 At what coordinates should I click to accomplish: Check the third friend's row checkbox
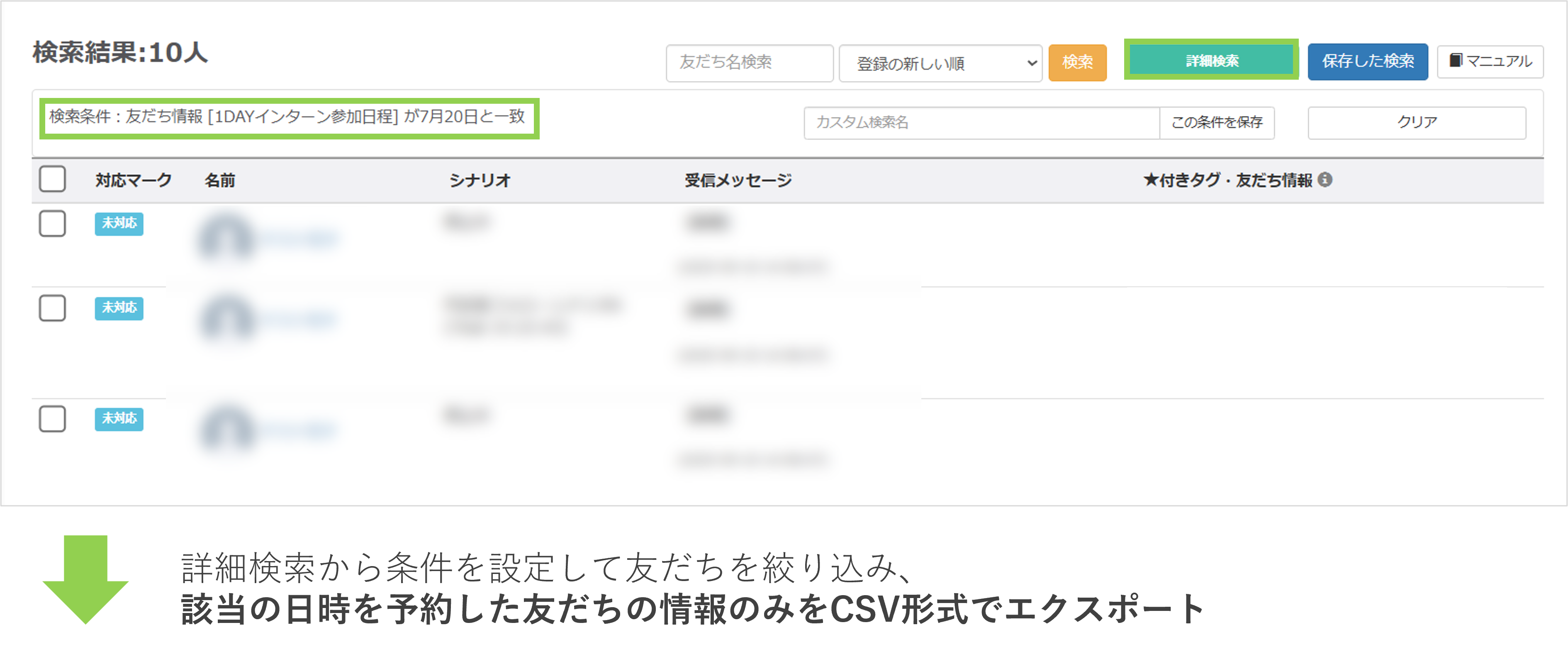(x=52, y=419)
